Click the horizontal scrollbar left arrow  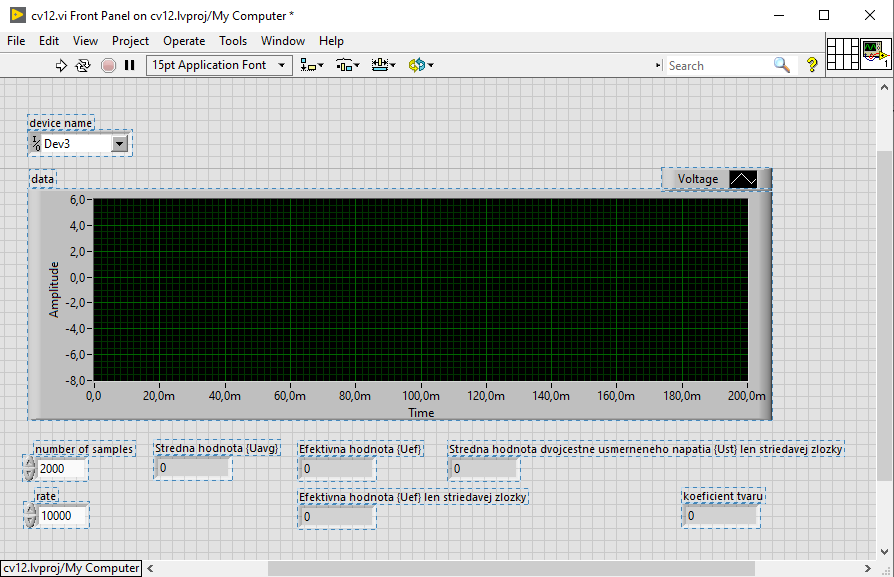pos(150,568)
